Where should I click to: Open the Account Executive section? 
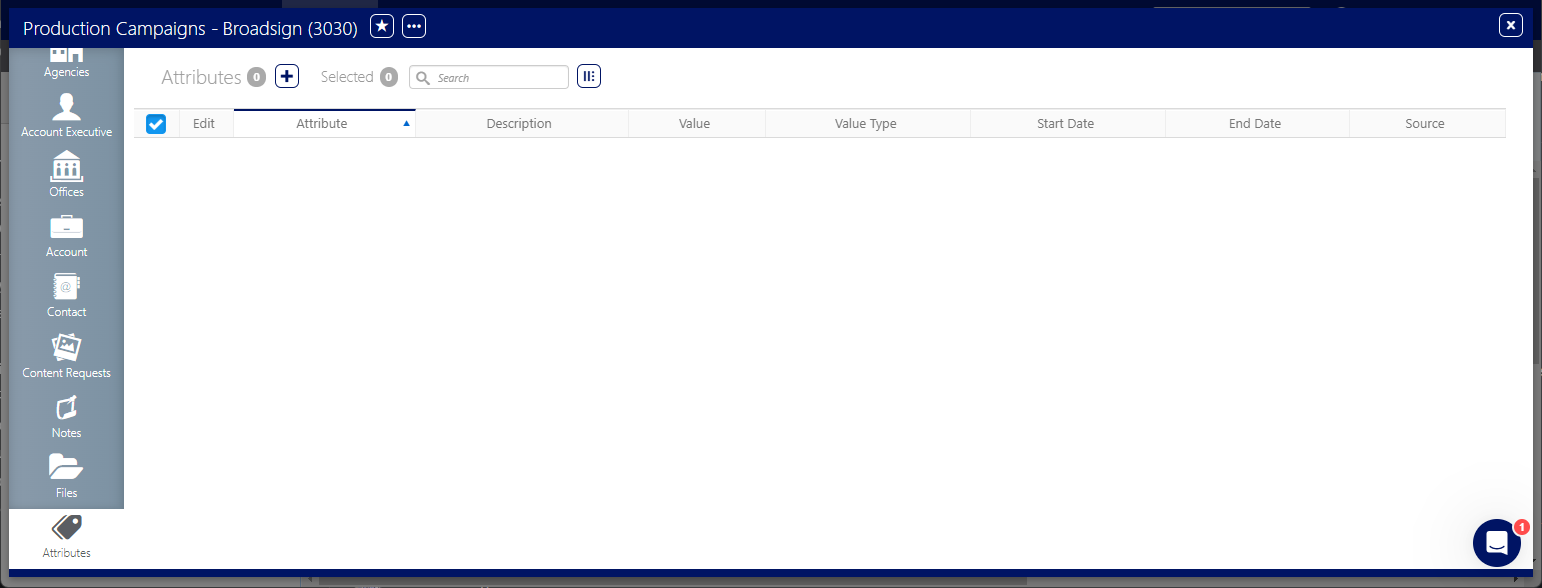(66, 115)
